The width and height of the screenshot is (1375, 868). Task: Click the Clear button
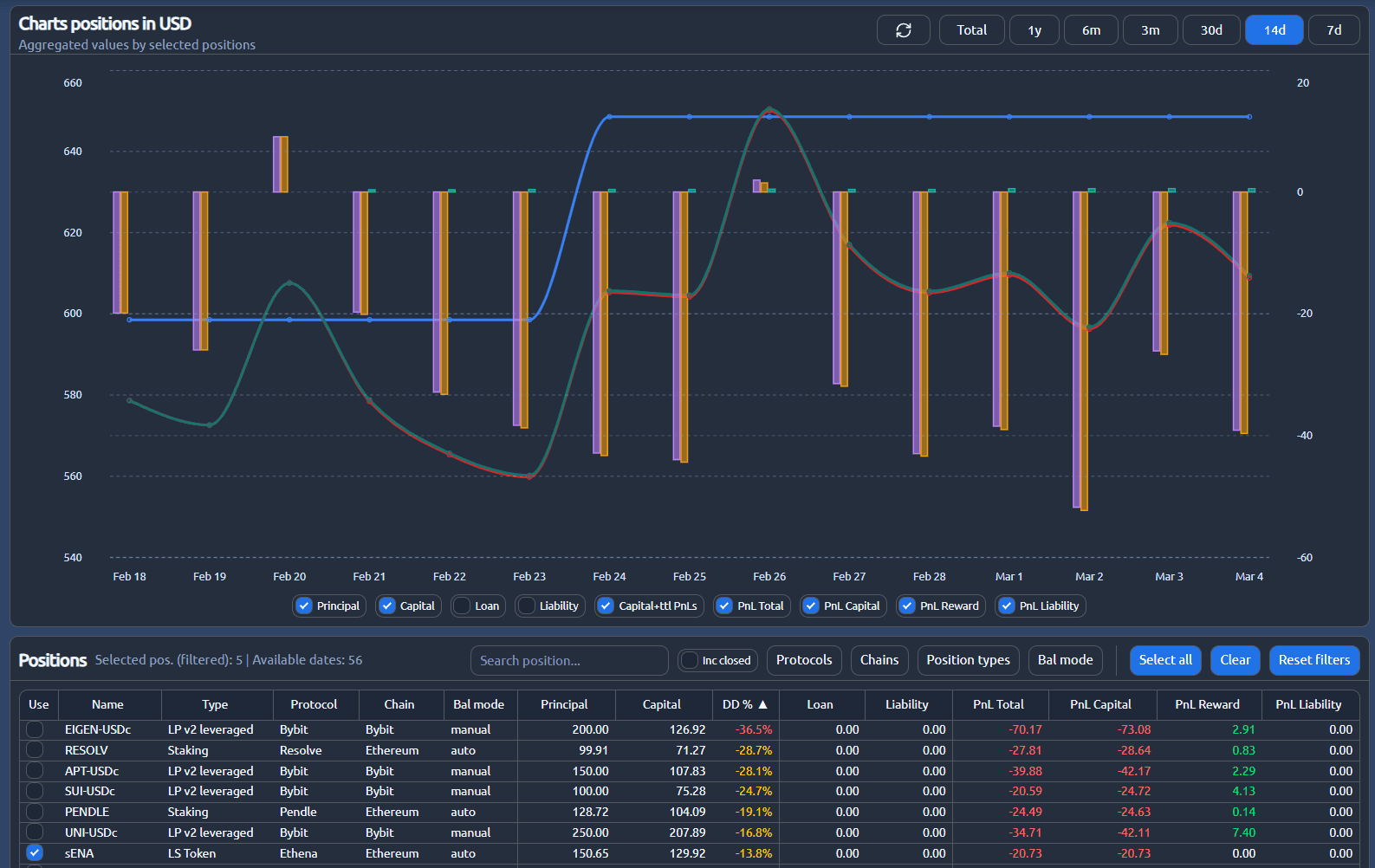click(1235, 660)
